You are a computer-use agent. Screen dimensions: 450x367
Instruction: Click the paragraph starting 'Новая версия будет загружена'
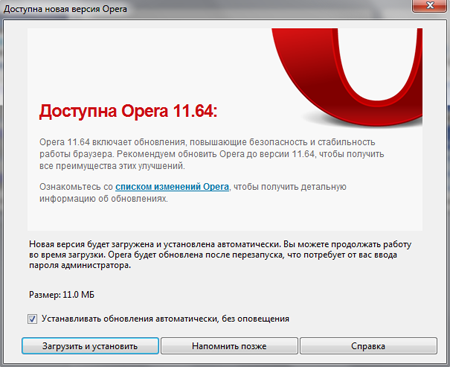[x=220, y=255]
